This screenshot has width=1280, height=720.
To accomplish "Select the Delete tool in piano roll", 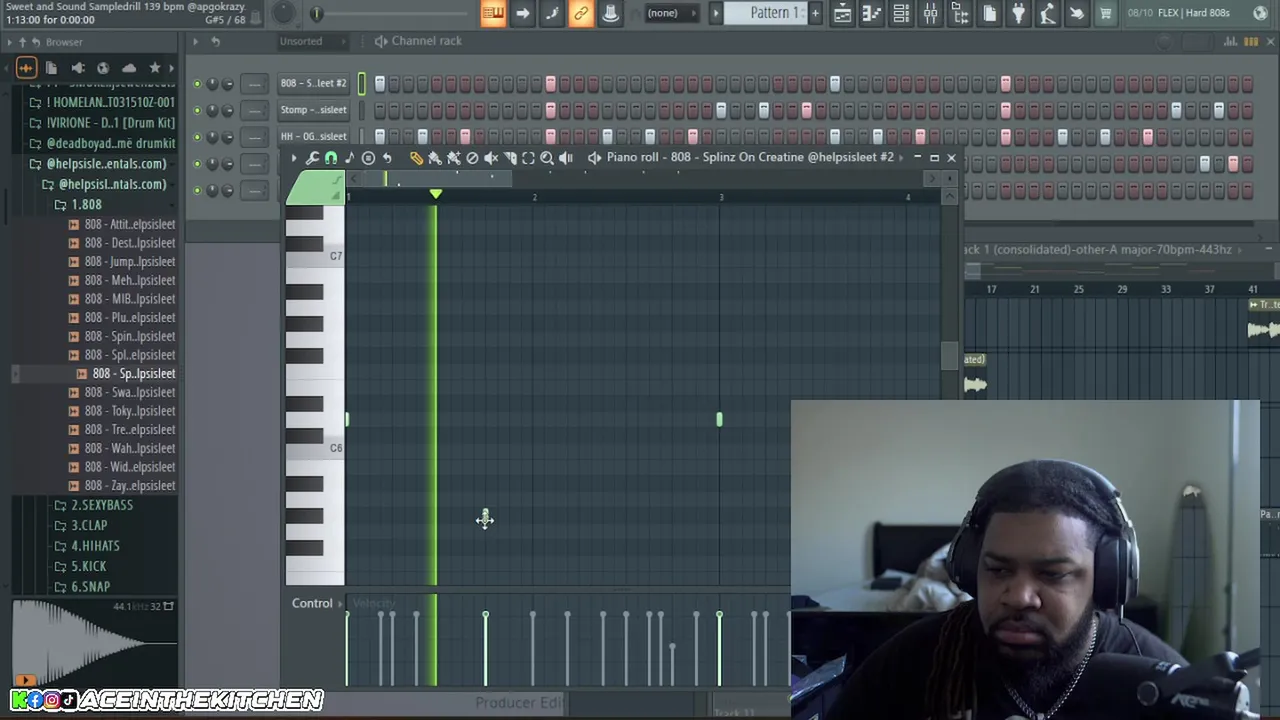I will [x=472, y=158].
